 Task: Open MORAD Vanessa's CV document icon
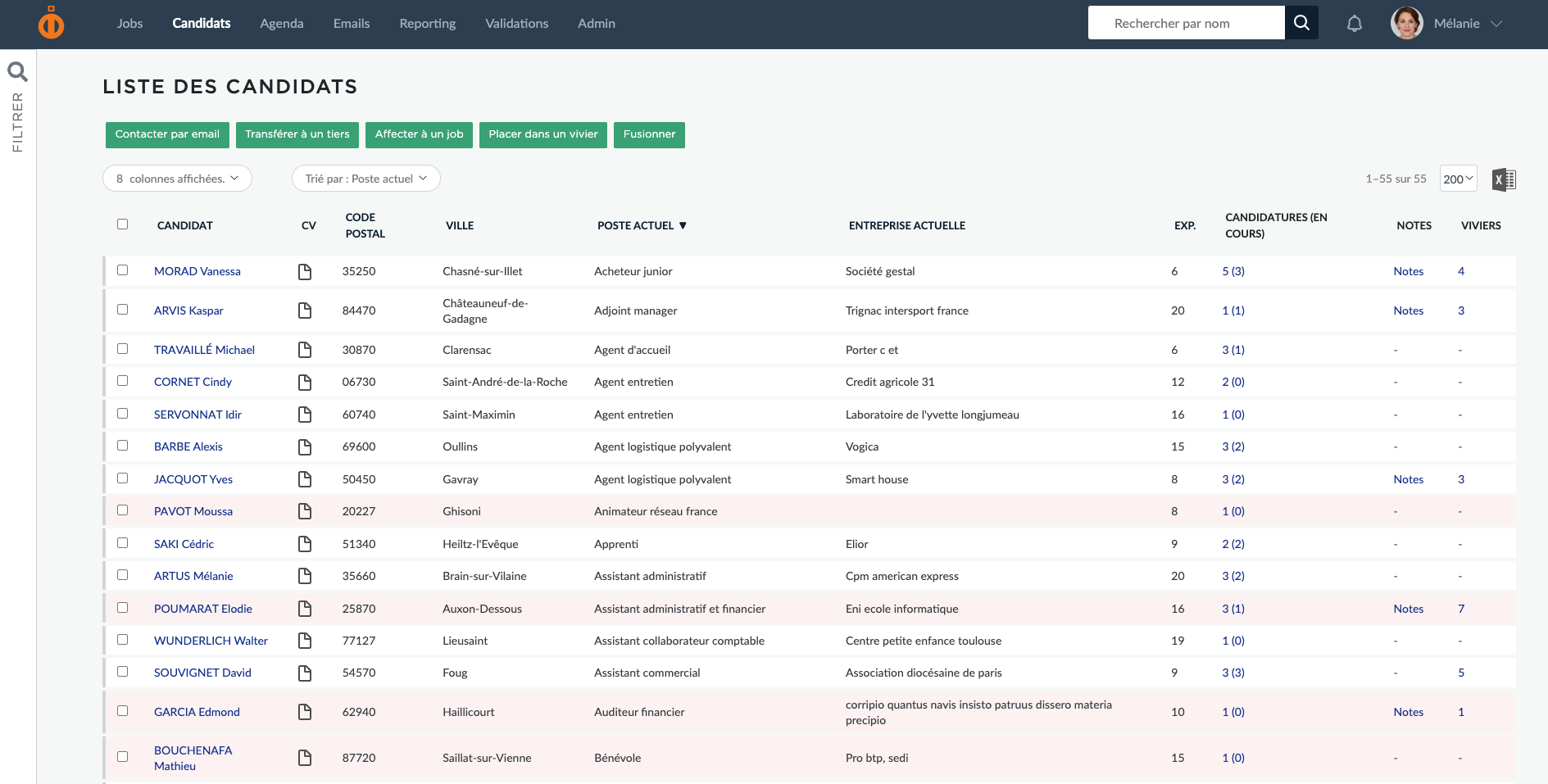coord(305,271)
